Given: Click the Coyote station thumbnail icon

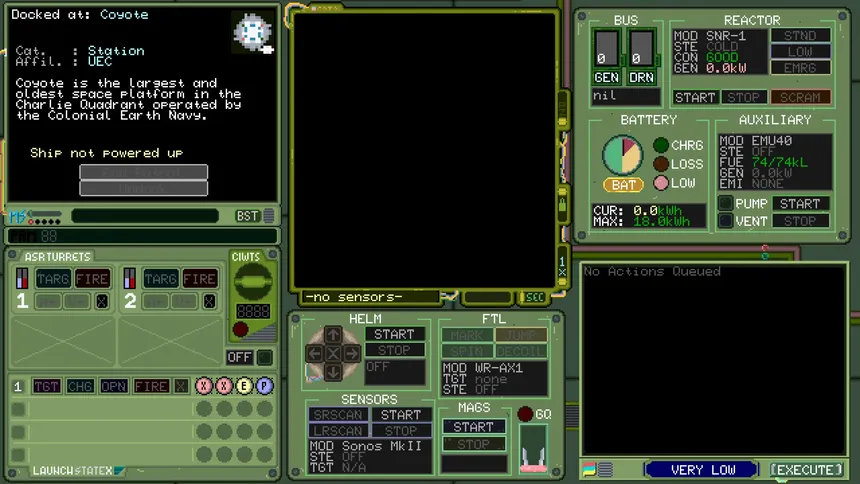Looking at the screenshot, I should (252, 32).
